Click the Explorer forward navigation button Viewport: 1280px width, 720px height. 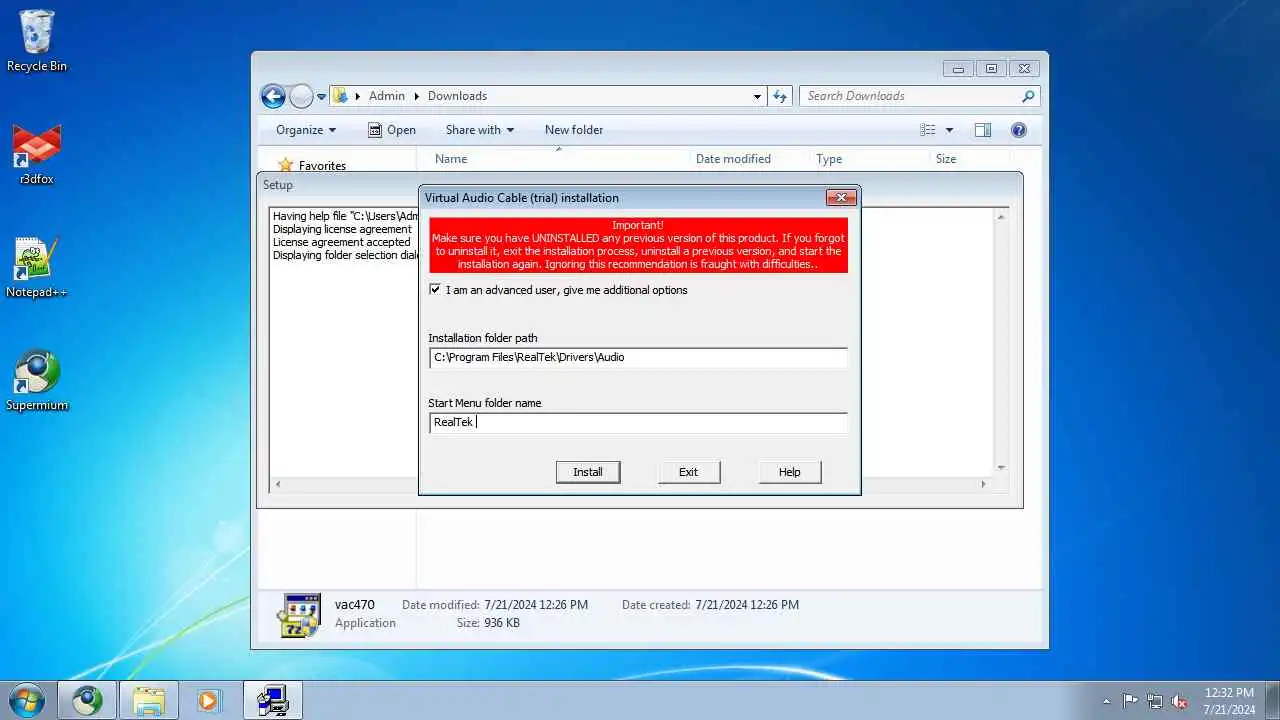coord(301,96)
